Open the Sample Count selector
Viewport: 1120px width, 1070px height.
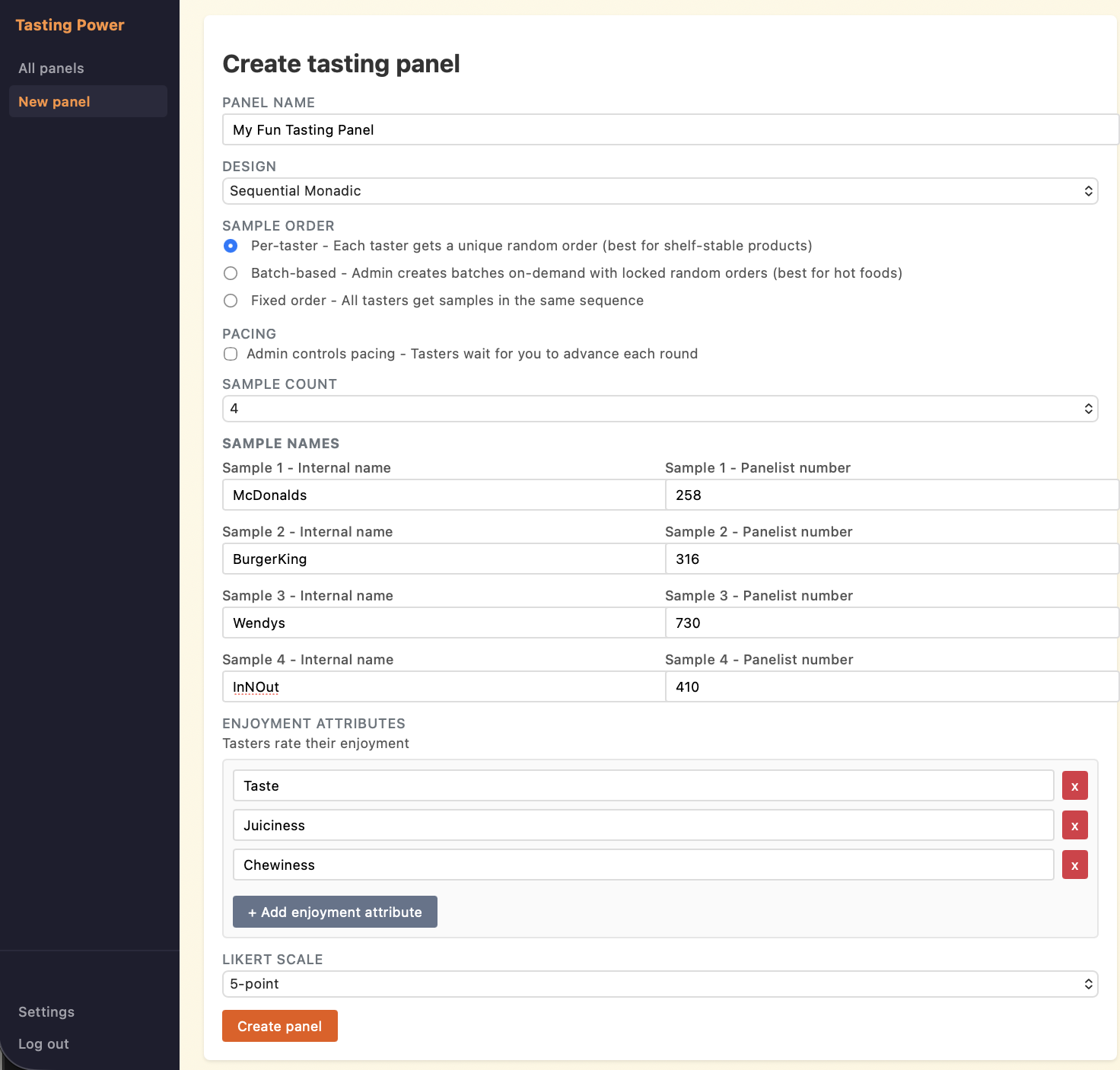click(x=660, y=409)
